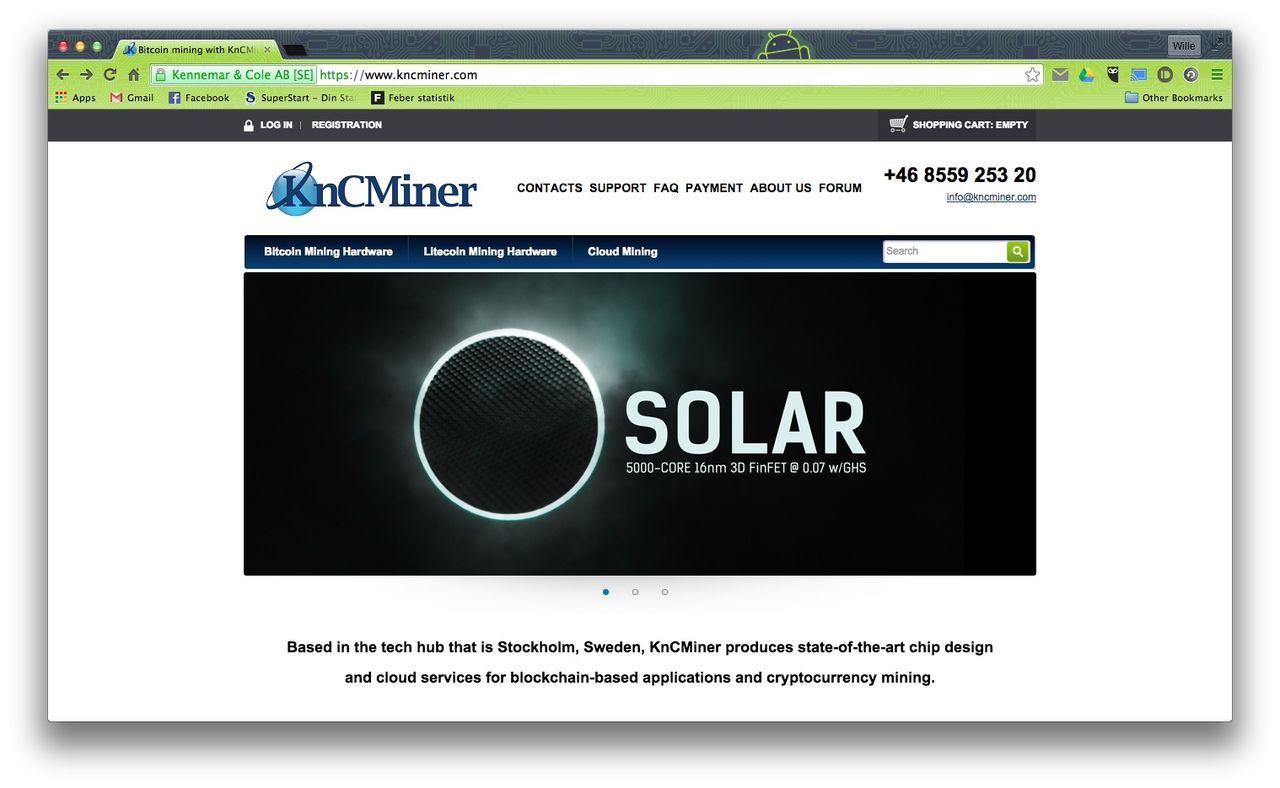Open Cloud Mining category
Viewport: 1280px width, 788px height.
(623, 252)
